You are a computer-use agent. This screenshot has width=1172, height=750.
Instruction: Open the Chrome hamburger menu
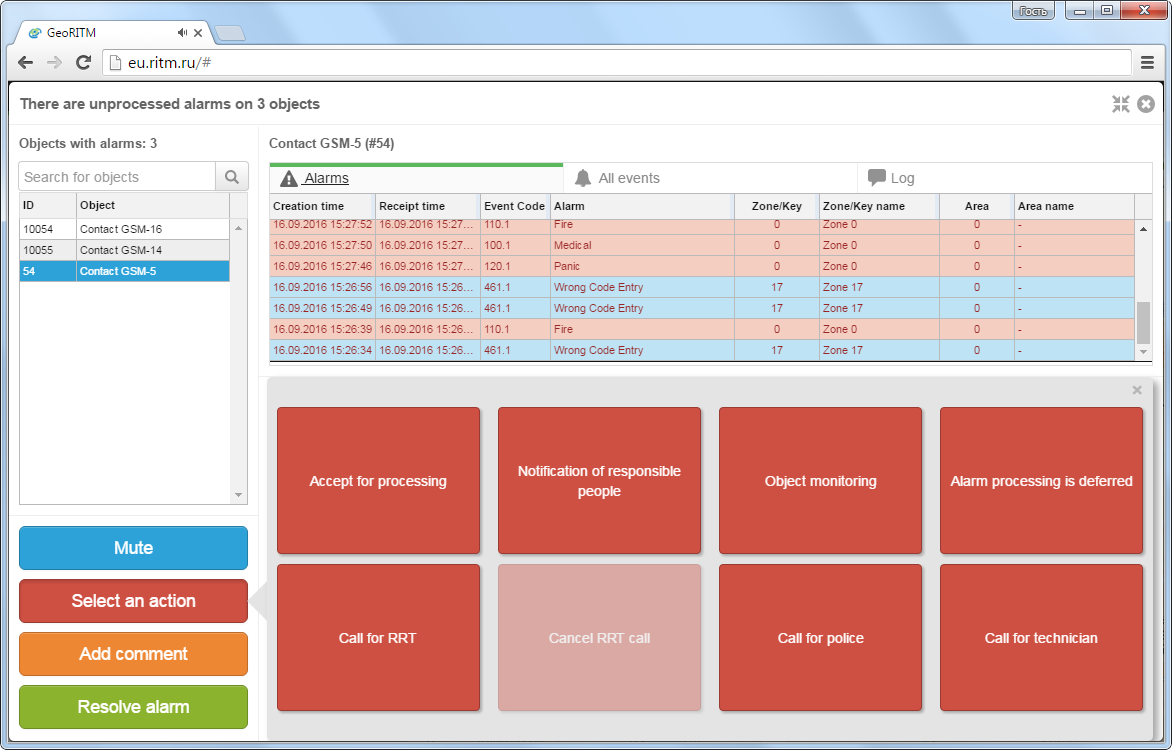tap(1147, 63)
